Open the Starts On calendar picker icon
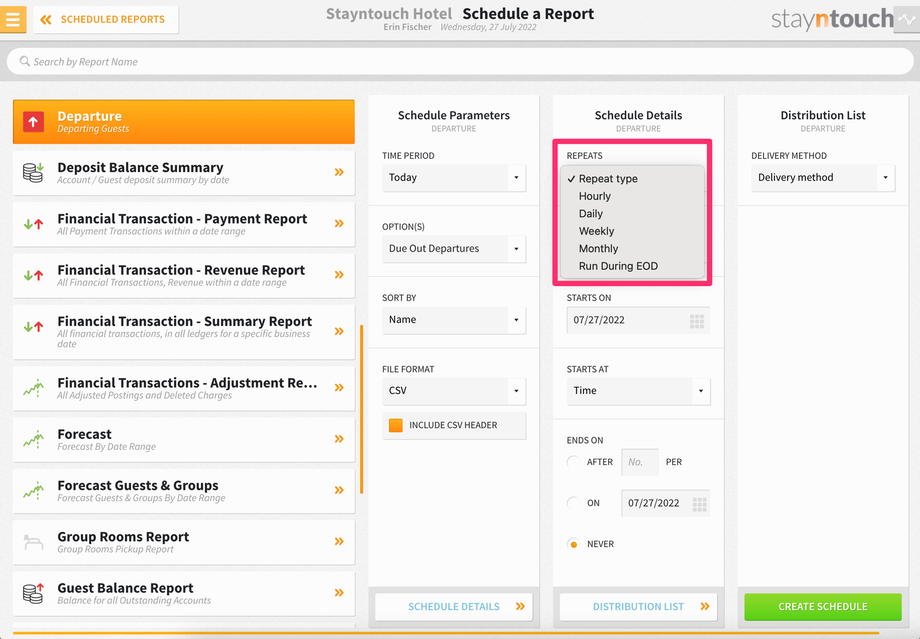Screen dimensions: 920x639 (x=696, y=321)
